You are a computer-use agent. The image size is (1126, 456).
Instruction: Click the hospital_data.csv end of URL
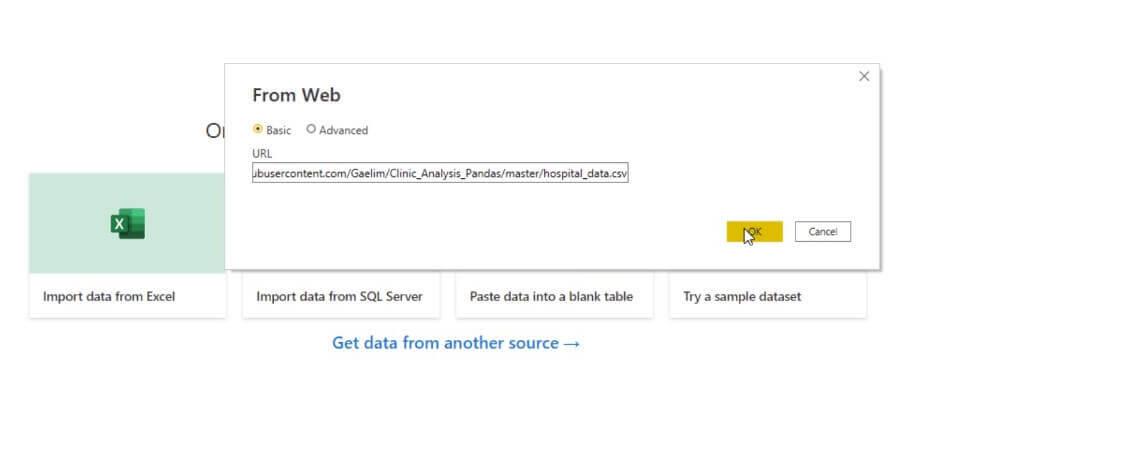(x=591, y=173)
